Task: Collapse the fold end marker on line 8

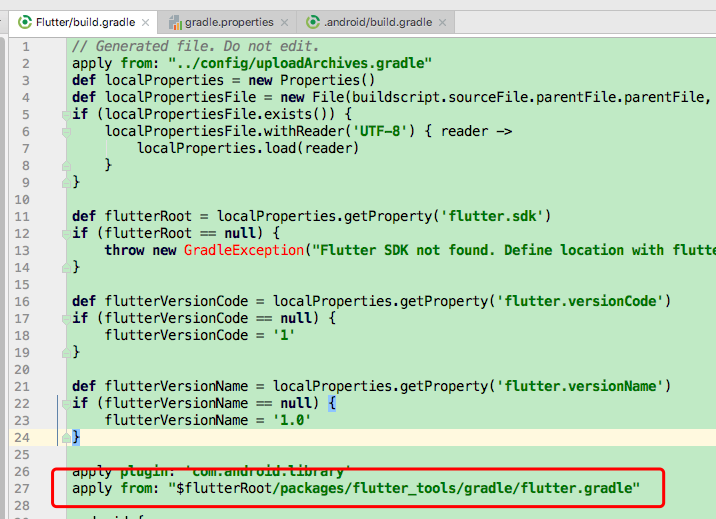Action: click(x=66, y=166)
